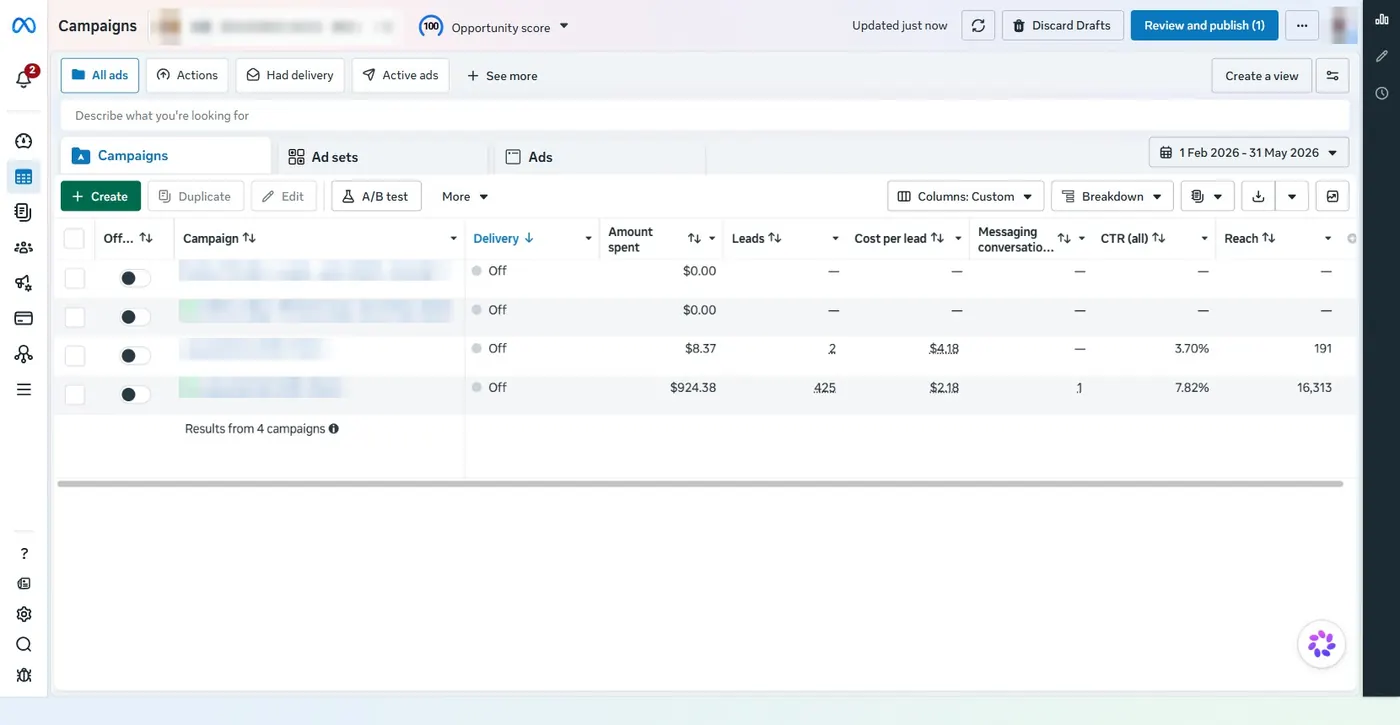Click Discard Drafts

[1062, 26]
